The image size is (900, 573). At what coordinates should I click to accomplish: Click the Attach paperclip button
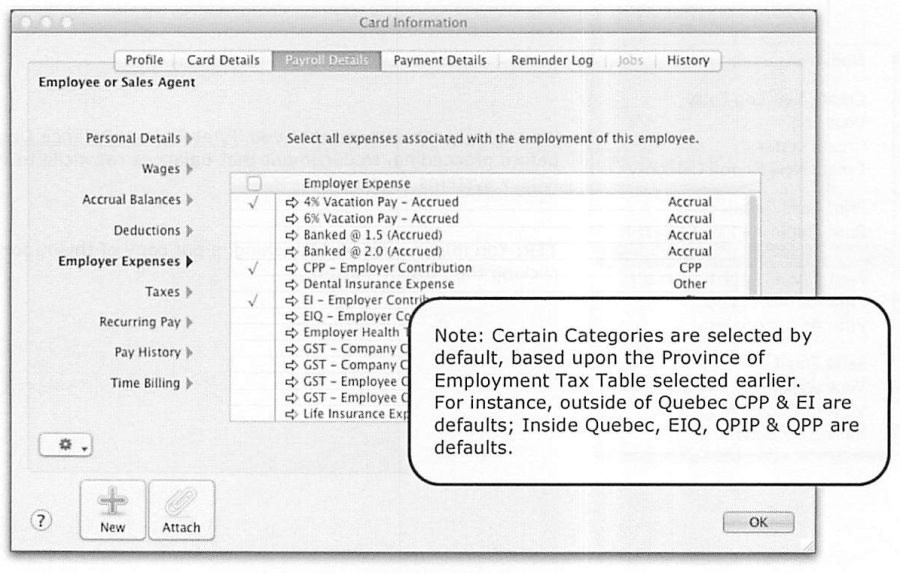(x=181, y=510)
